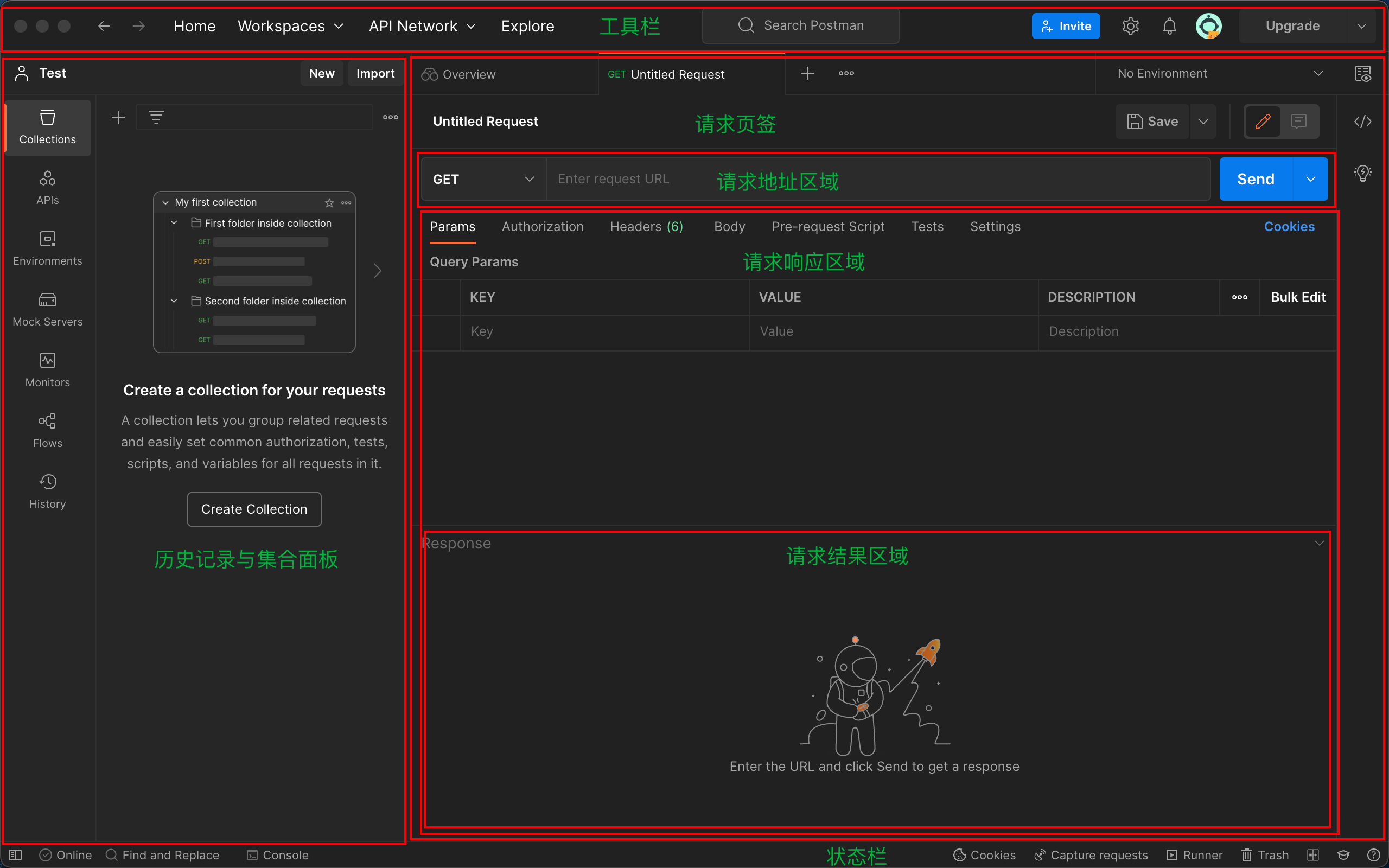Click the New button
The image size is (1389, 868).
[x=321, y=73]
